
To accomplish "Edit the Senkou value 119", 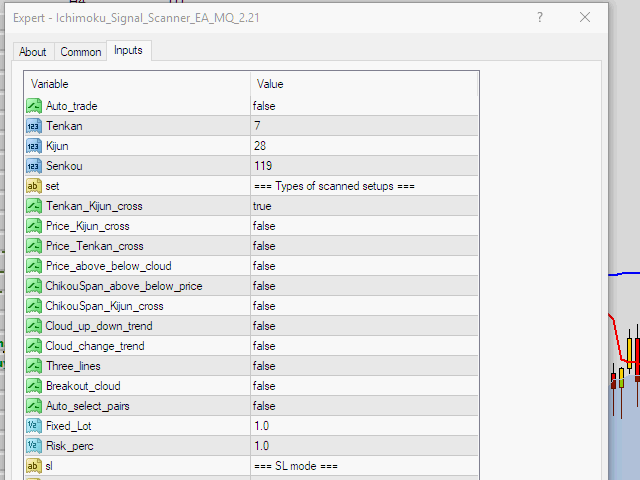I will 365,166.
